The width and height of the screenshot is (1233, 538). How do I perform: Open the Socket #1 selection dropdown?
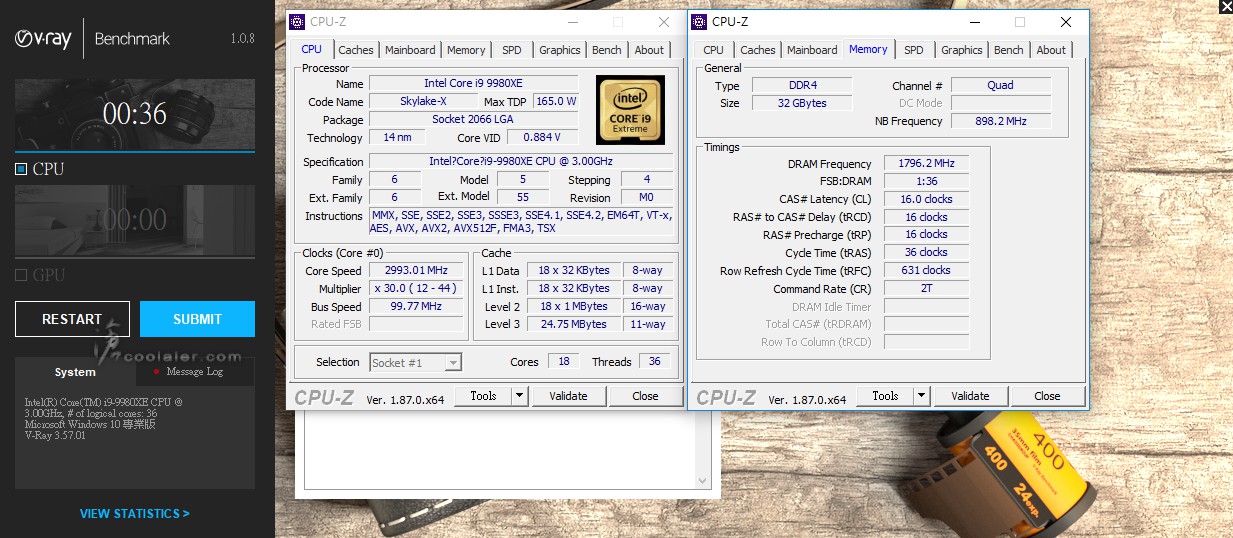tap(415, 362)
